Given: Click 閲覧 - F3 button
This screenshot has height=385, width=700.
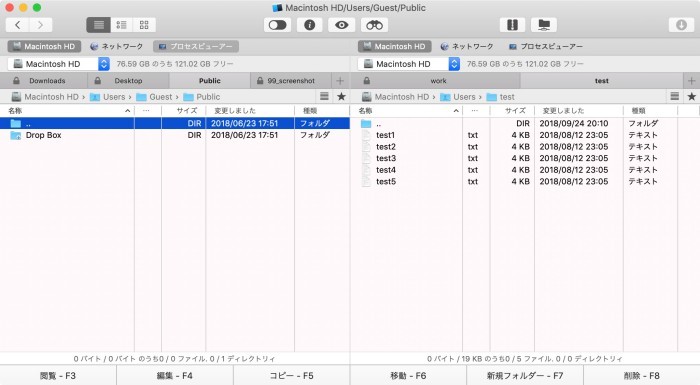Looking at the screenshot, I should coord(58,376).
